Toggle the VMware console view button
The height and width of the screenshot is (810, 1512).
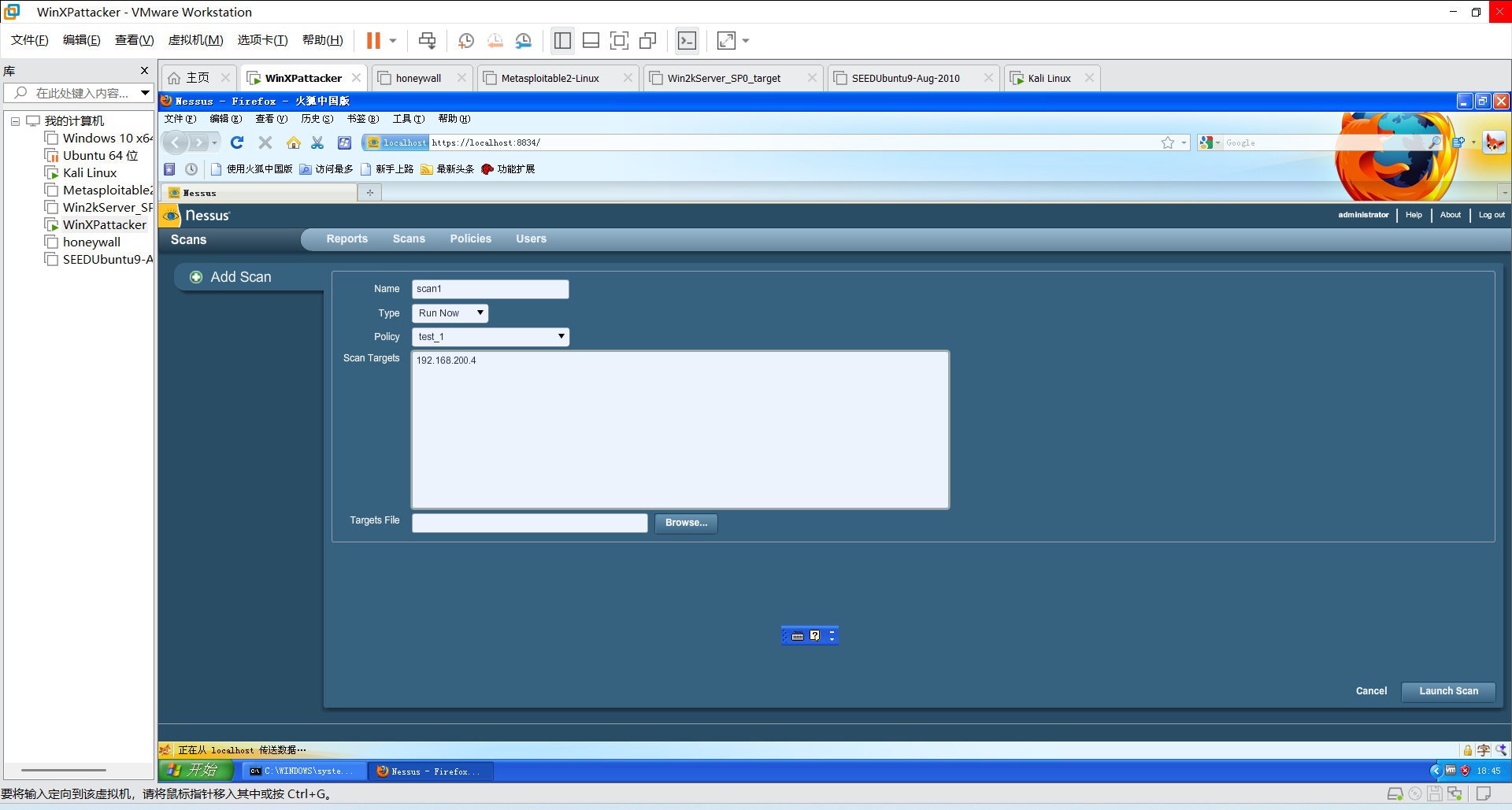[x=687, y=41]
